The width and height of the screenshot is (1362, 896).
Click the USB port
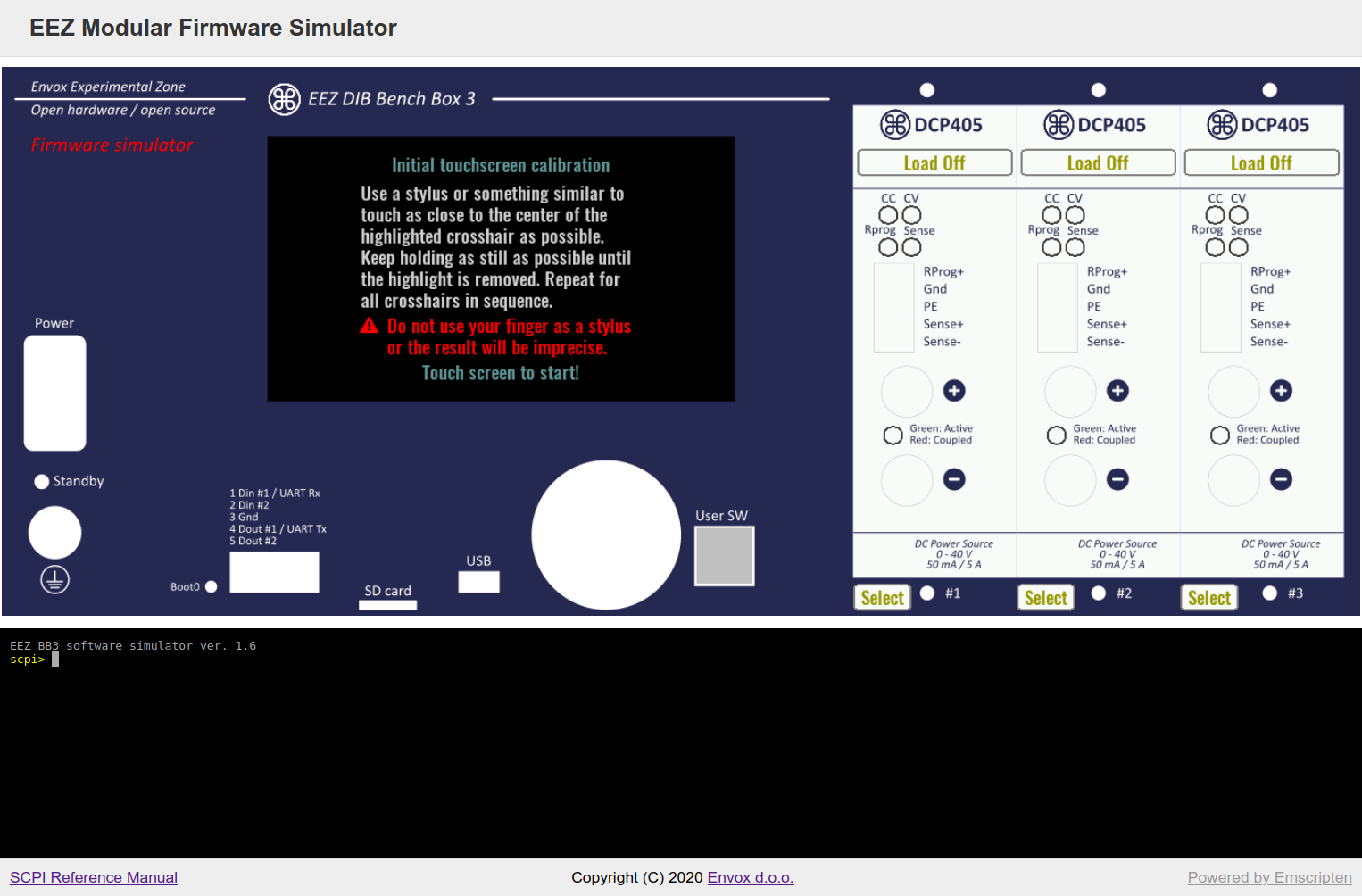478,582
